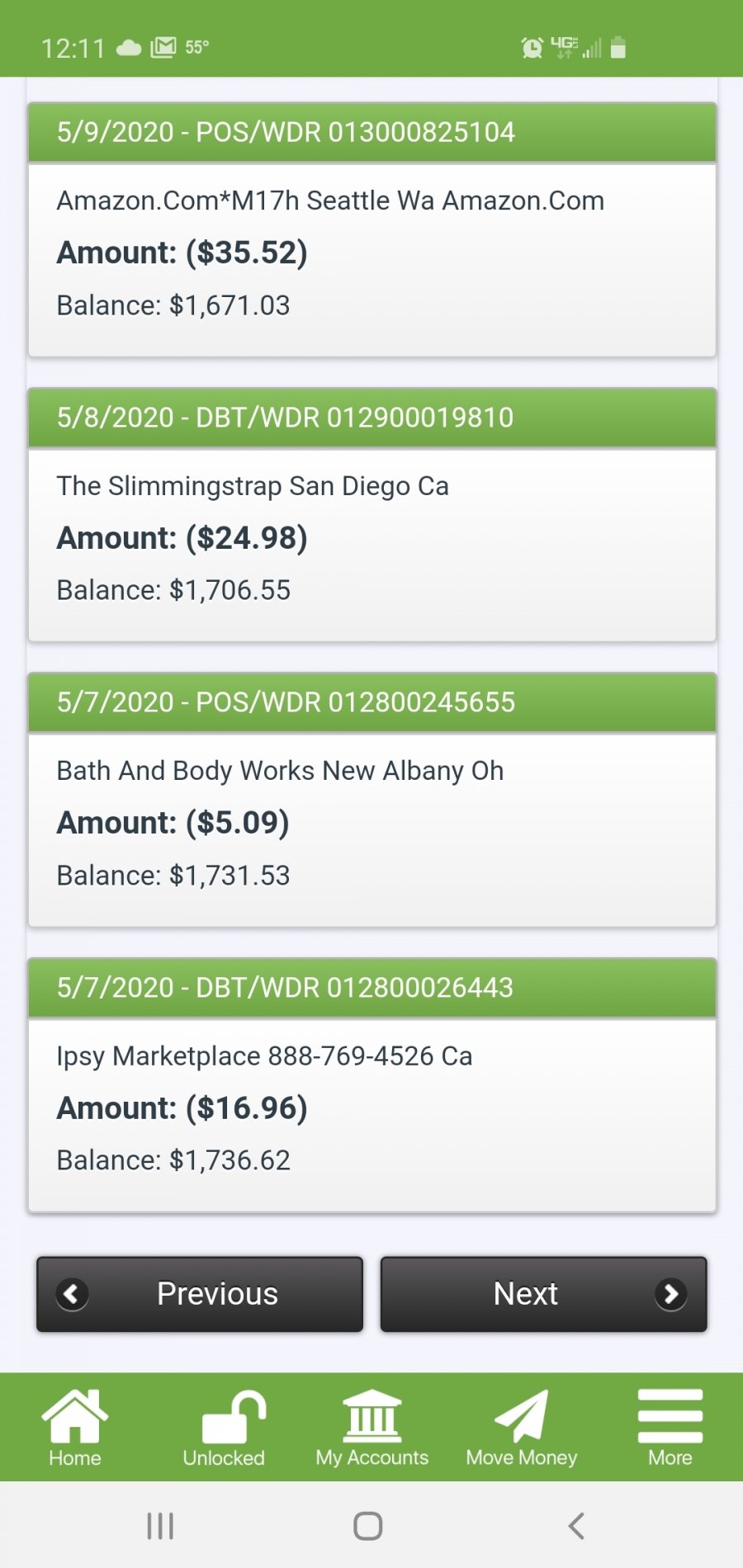Open the More hamburger menu

tap(670, 1426)
